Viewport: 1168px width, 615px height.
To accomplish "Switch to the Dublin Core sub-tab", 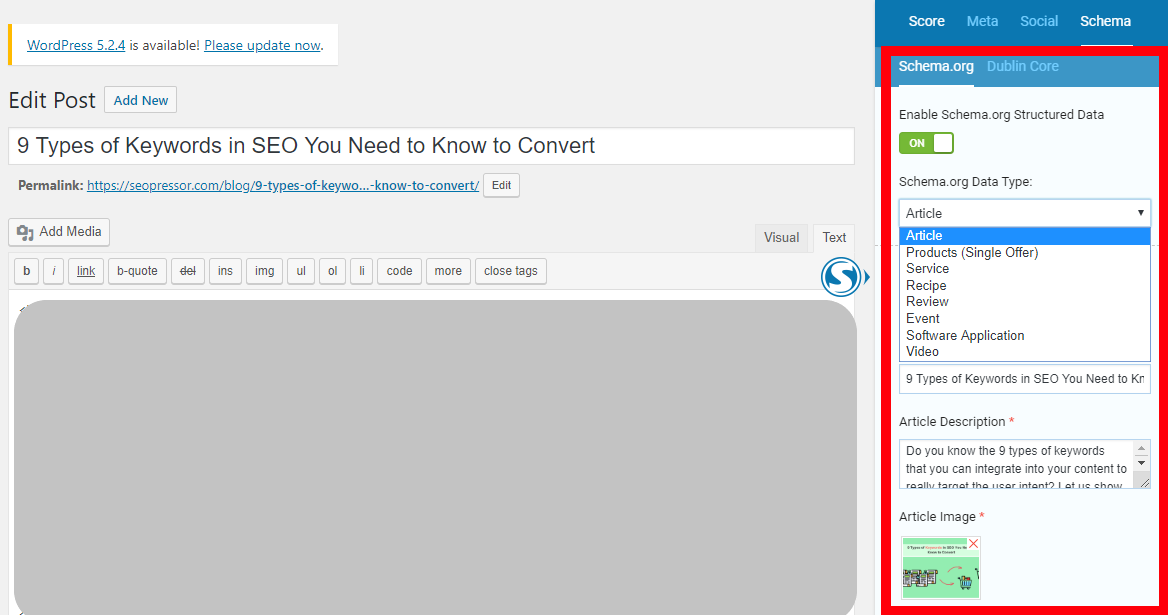I will 1022,66.
